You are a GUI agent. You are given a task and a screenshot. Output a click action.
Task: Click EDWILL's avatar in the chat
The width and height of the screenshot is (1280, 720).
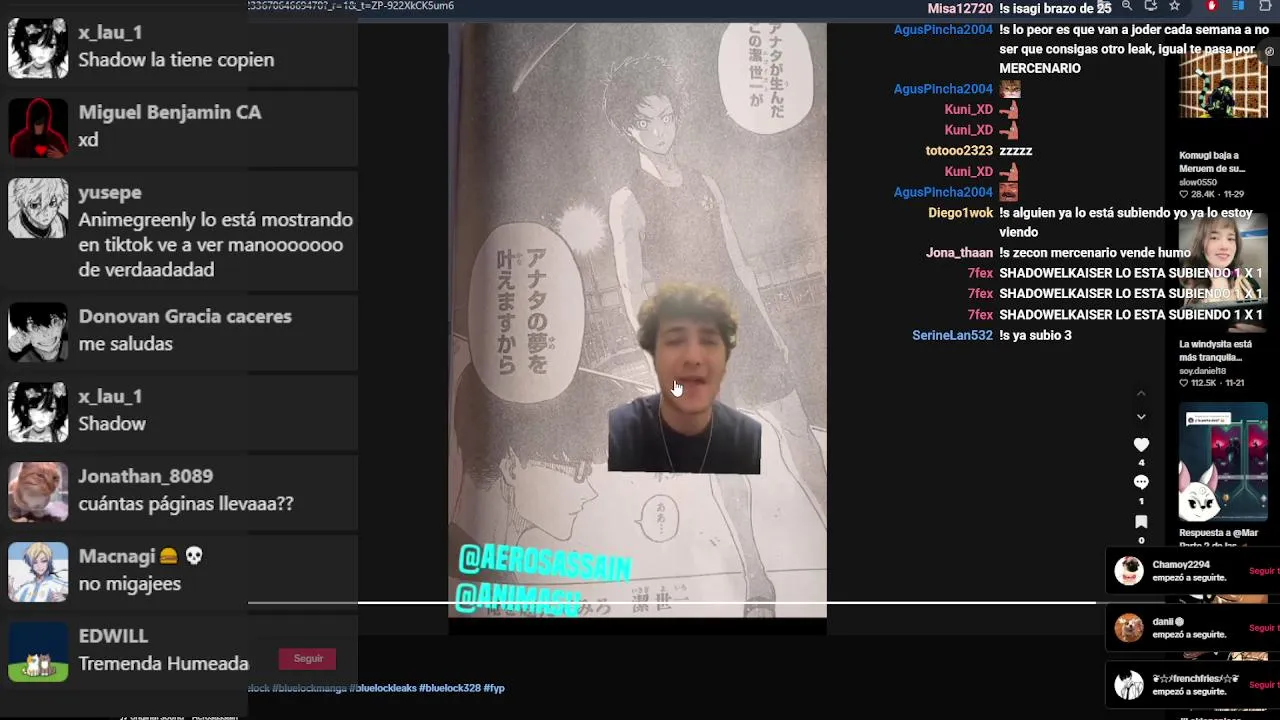[38, 652]
